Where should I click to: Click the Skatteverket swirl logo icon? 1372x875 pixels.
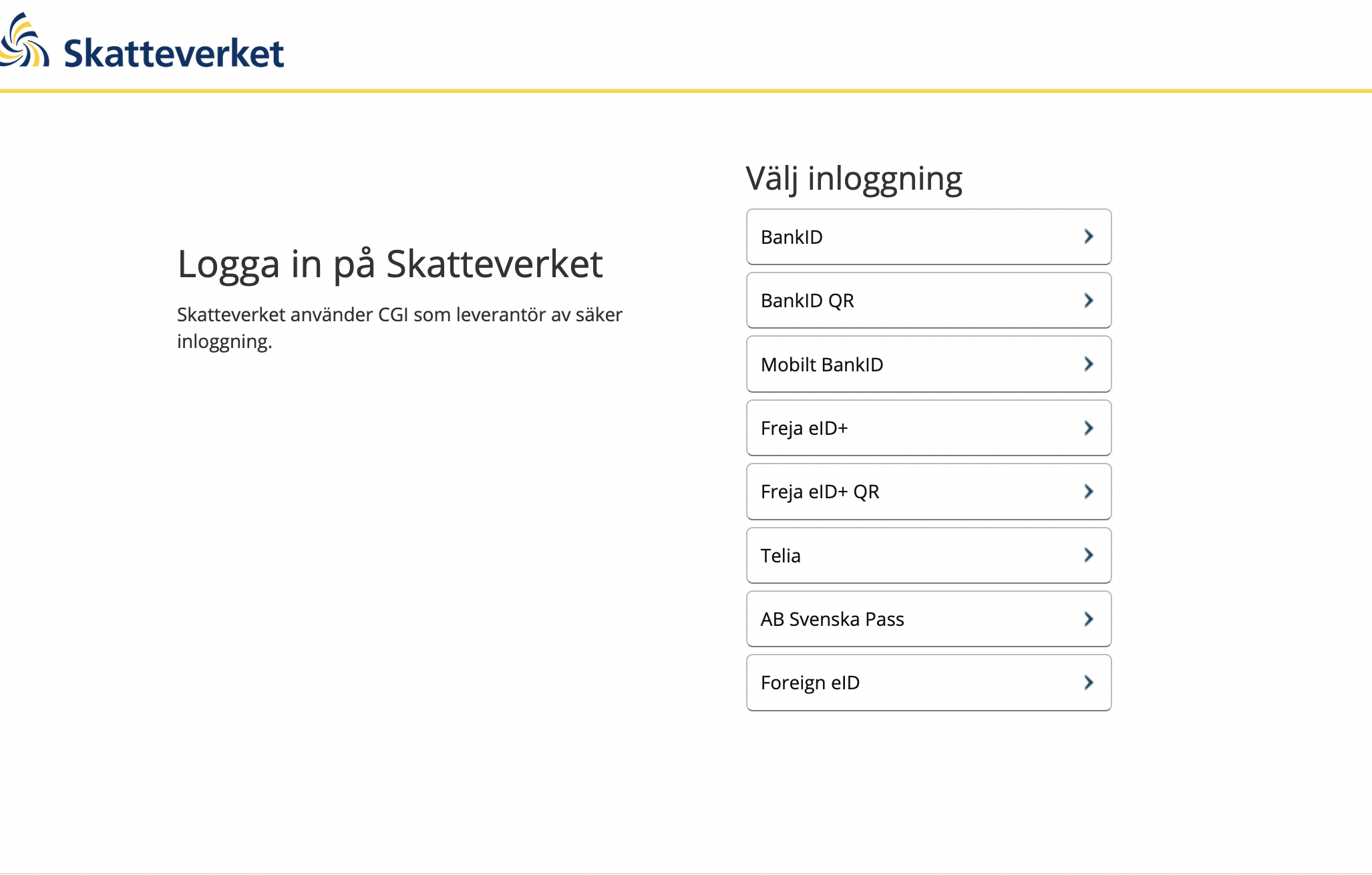[24, 41]
